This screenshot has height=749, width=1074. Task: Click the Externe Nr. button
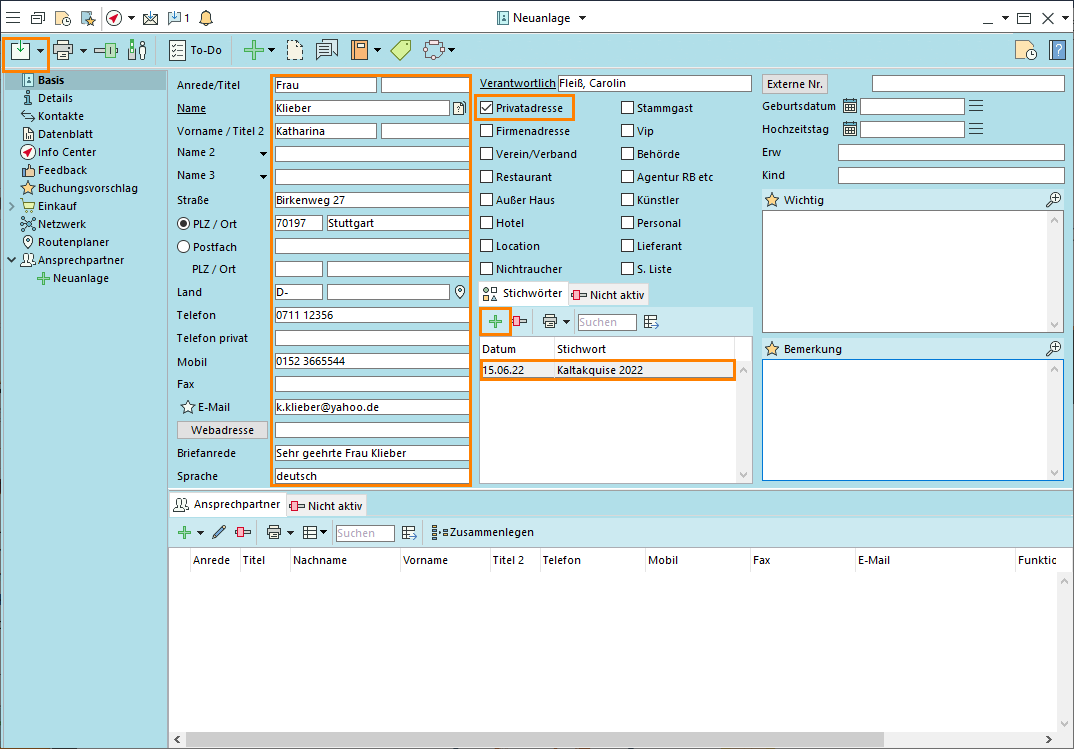click(x=795, y=84)
